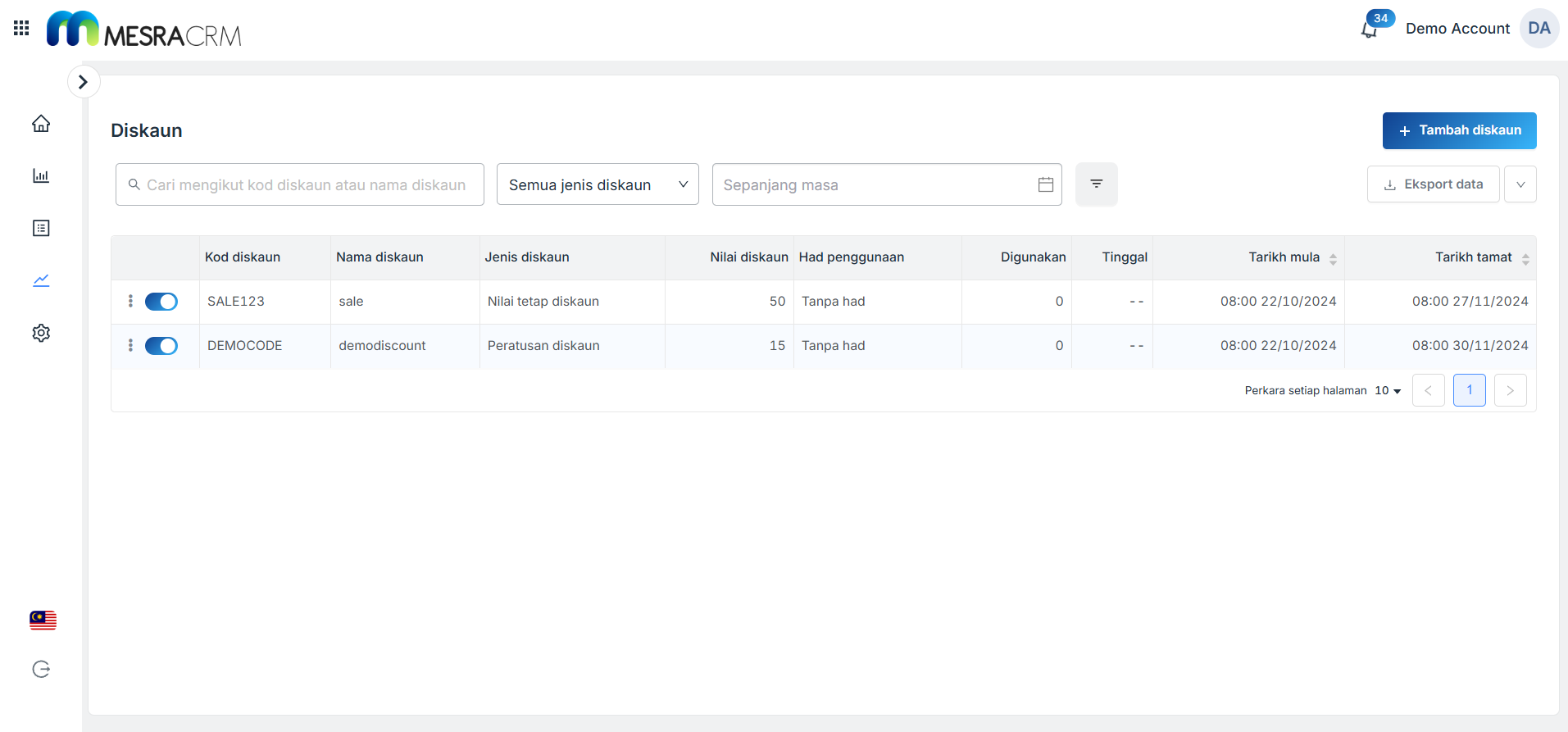
Task: Open the settings gear in sidebar
Action: [41, 333]
